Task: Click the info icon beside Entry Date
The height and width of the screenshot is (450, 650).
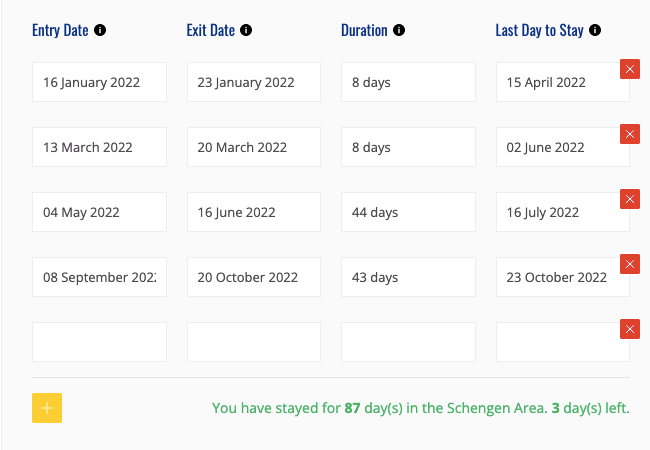Action: pyautogui.click(x=100, y=30)
